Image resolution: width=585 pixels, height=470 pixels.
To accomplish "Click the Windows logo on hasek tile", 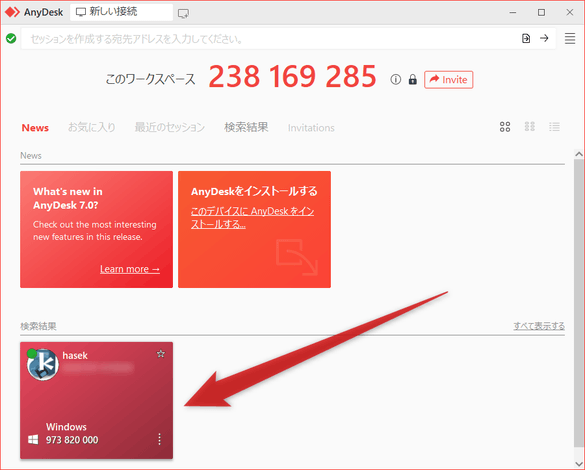I will 33,439.
